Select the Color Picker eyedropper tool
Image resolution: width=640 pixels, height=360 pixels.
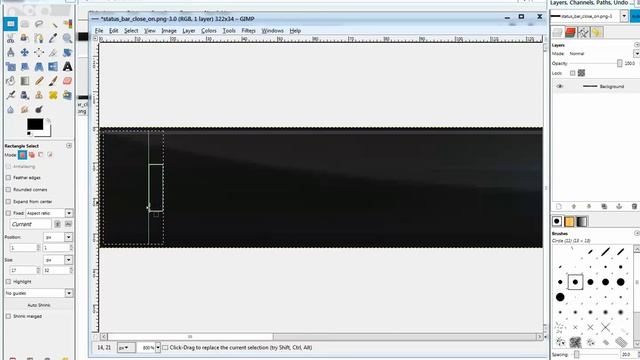click(53, 38)
